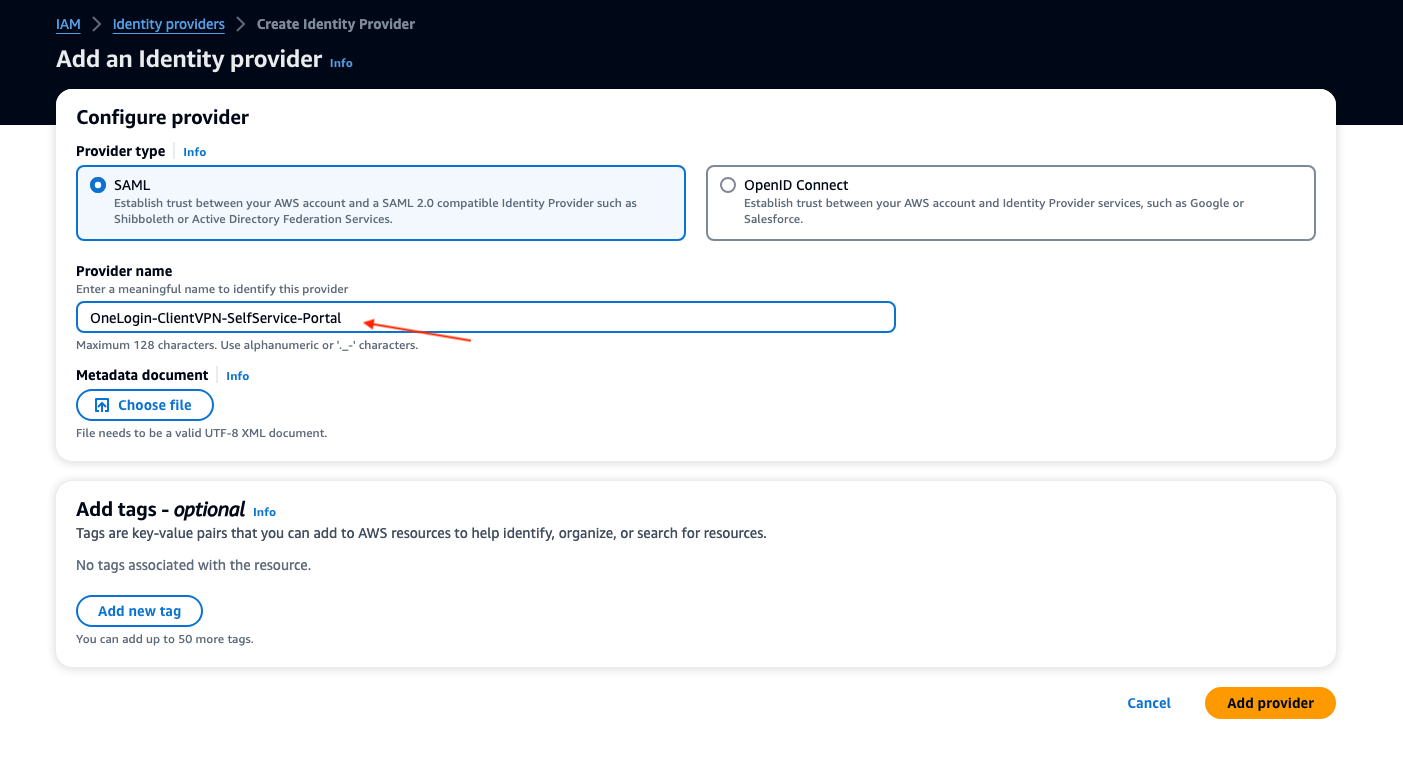This screenshot has width=1403, height=768.
Task: Click the chevron before Create Identity Provider
Action: click(x=241, y=24)
